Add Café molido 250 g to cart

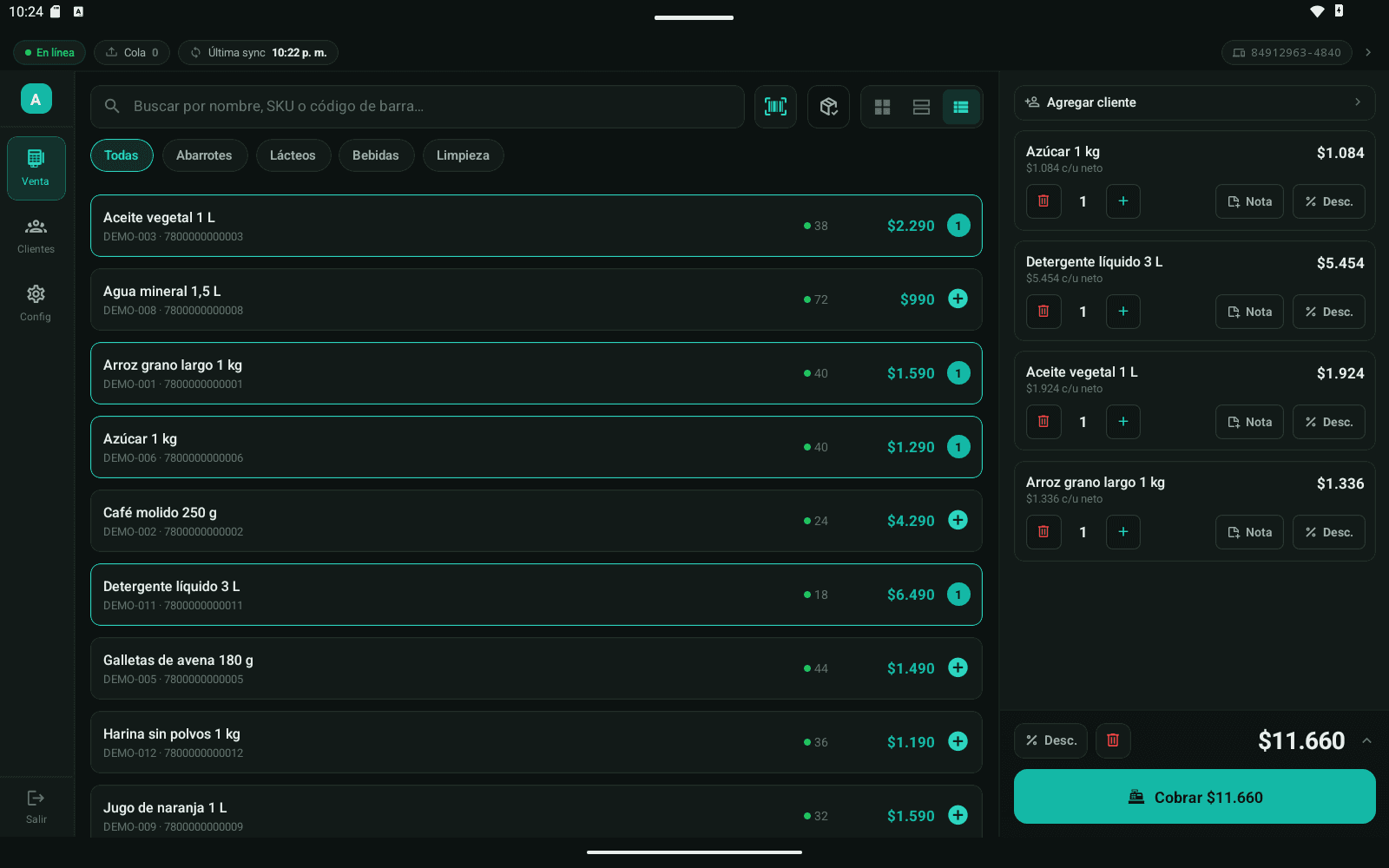pos(958,520)
